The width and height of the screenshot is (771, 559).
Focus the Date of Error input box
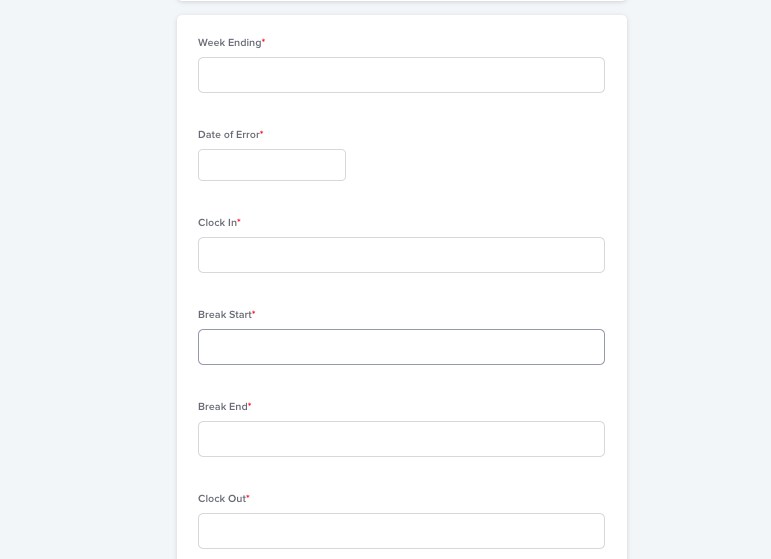pos(272,165)
